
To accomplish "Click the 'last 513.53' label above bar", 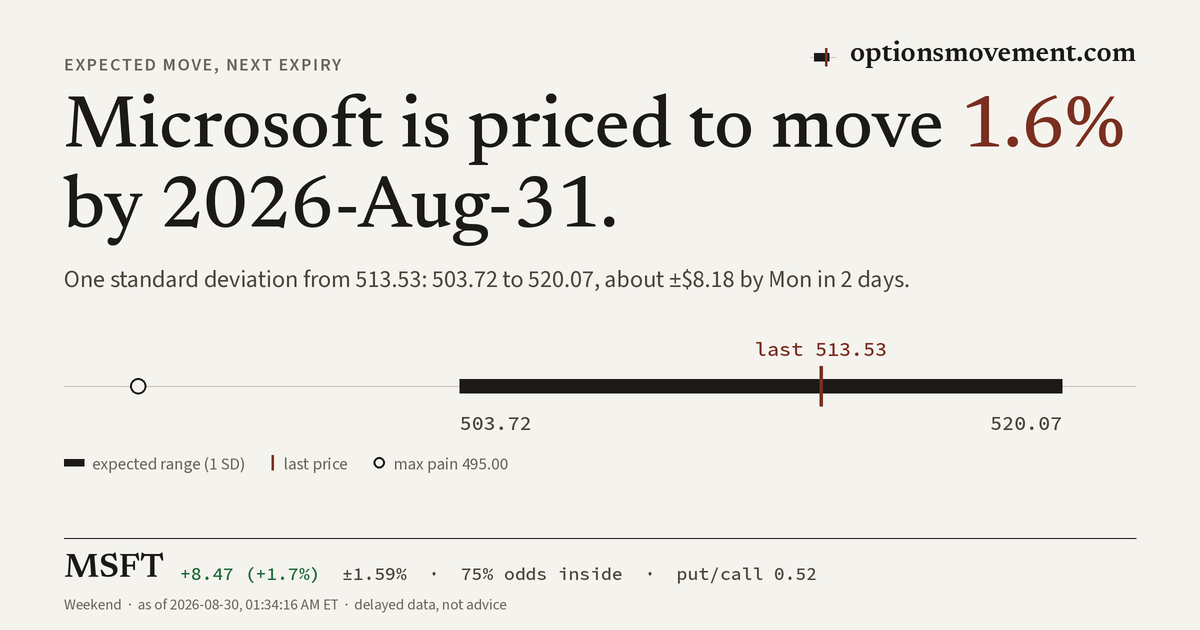I will pyautogui.click(x=821, y=349).
